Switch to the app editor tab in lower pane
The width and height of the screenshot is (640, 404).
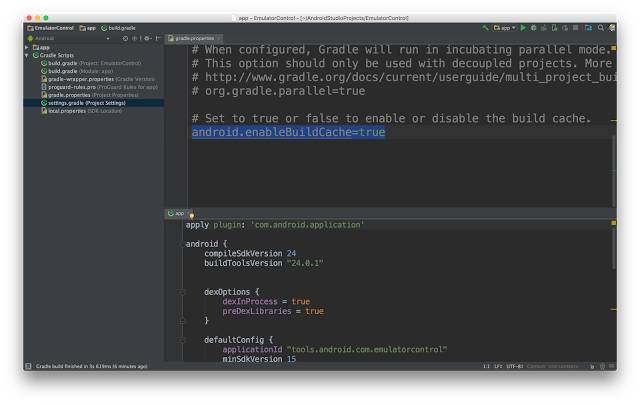coord(176,213)
